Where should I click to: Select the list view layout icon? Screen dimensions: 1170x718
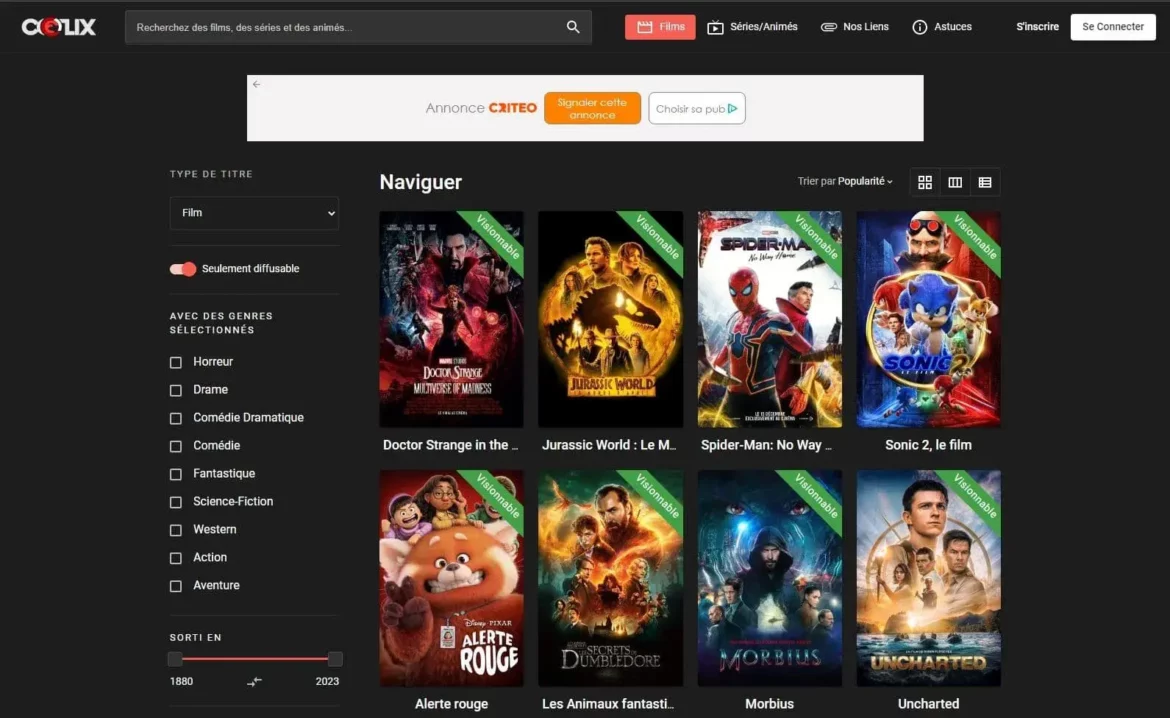click(x=985, y=182)
